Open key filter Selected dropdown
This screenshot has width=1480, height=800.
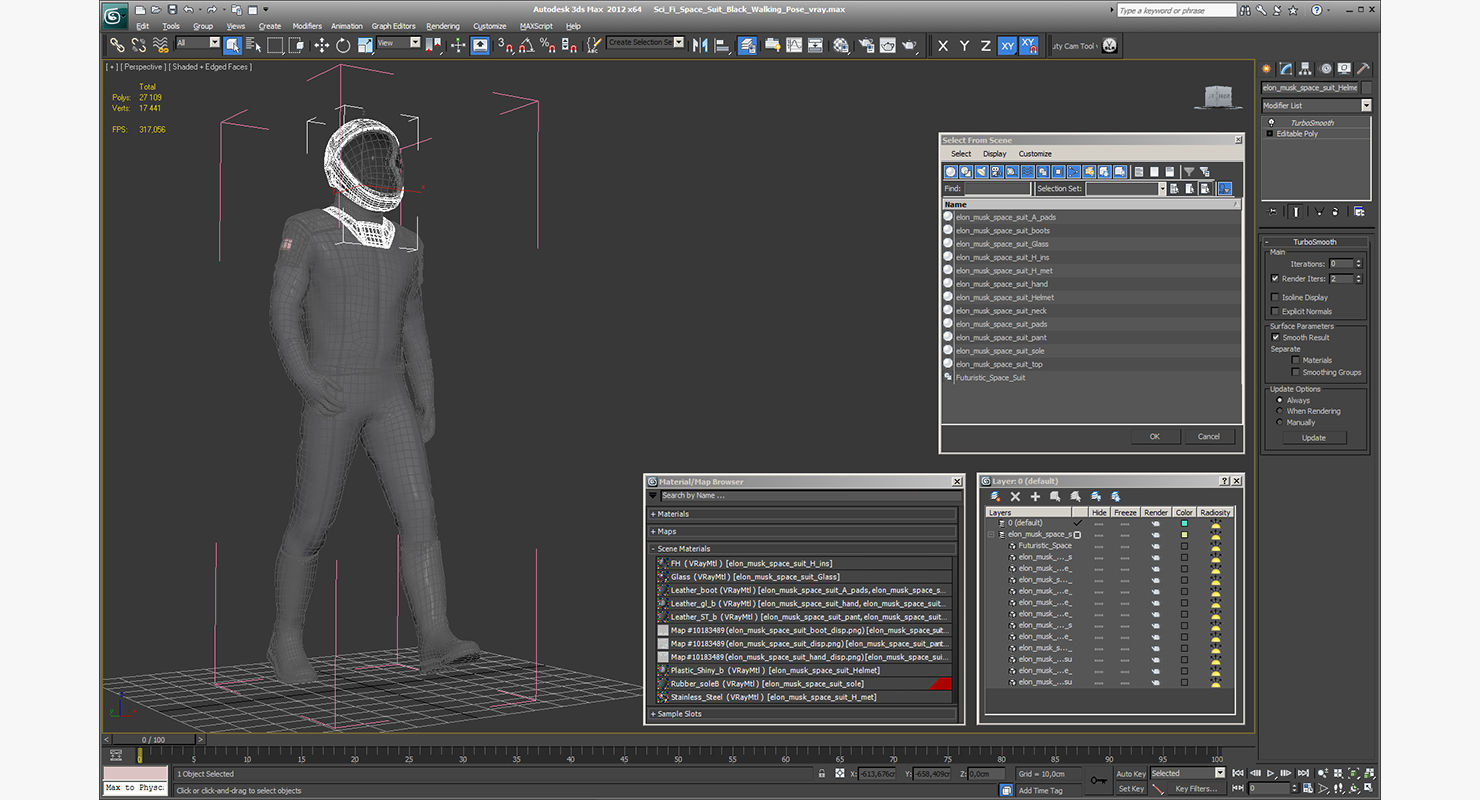coord(1188,773)
